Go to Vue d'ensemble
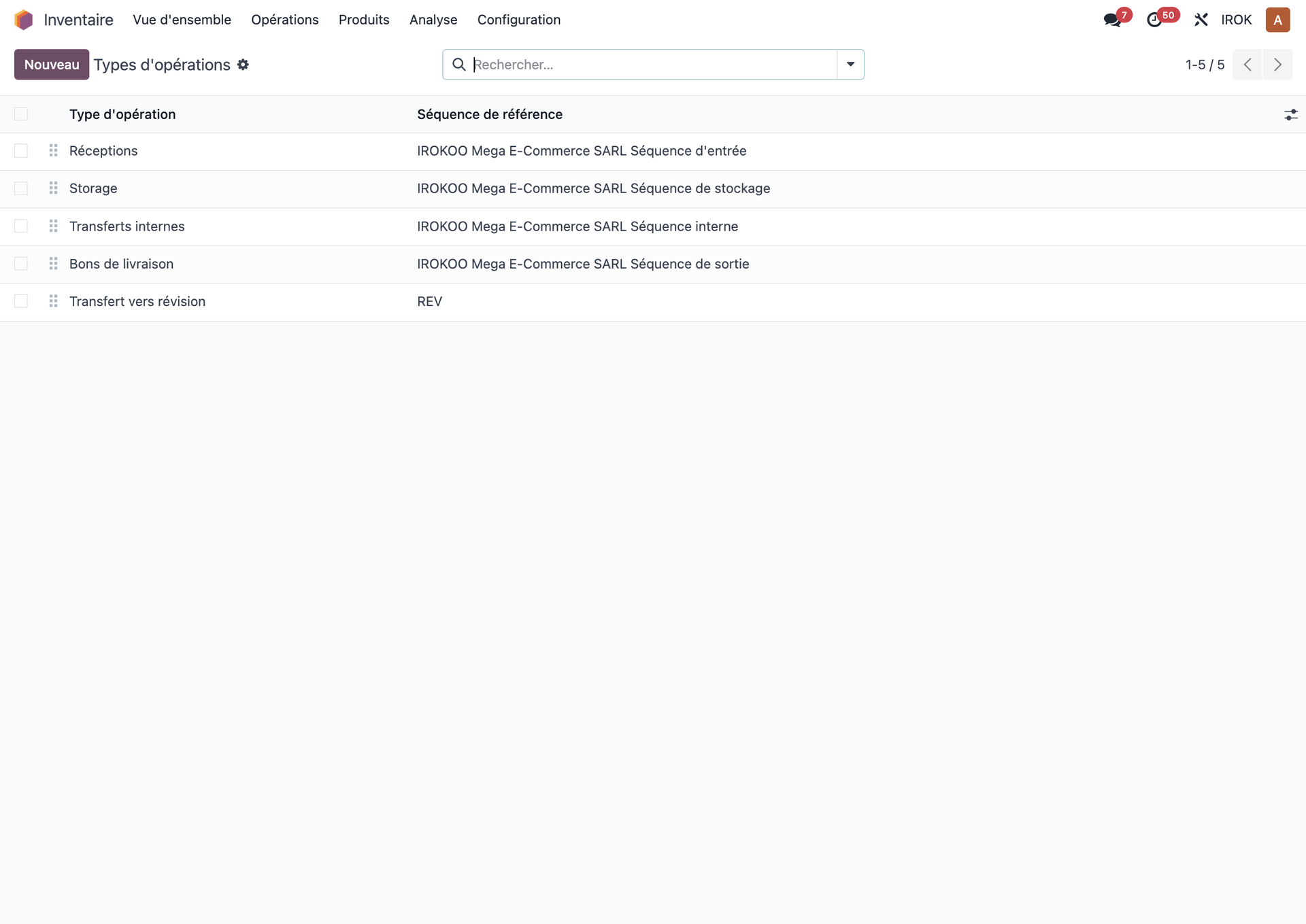Screen dimensions: 1306x924 click(x=182, y=20)
